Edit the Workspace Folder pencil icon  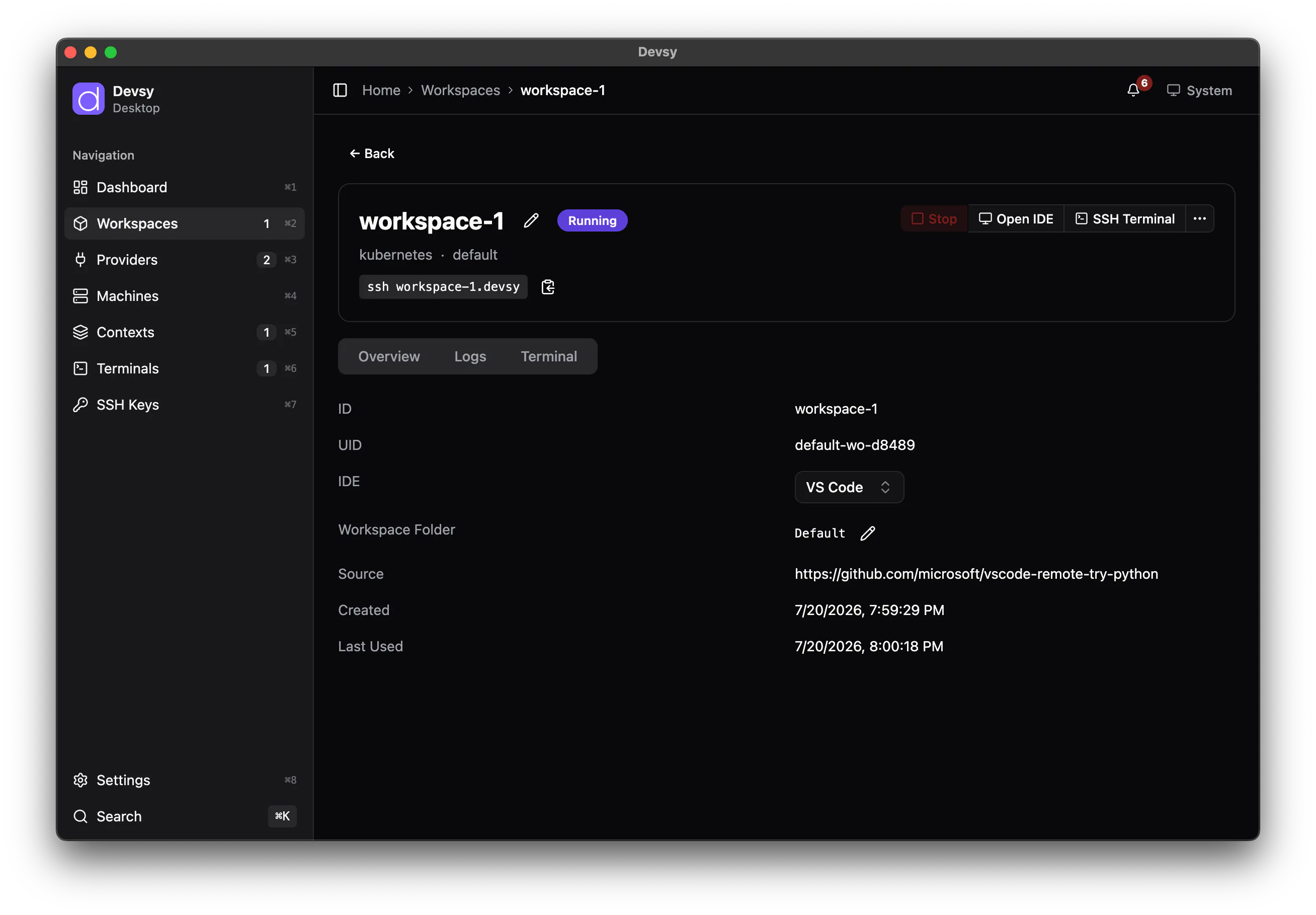867,533
